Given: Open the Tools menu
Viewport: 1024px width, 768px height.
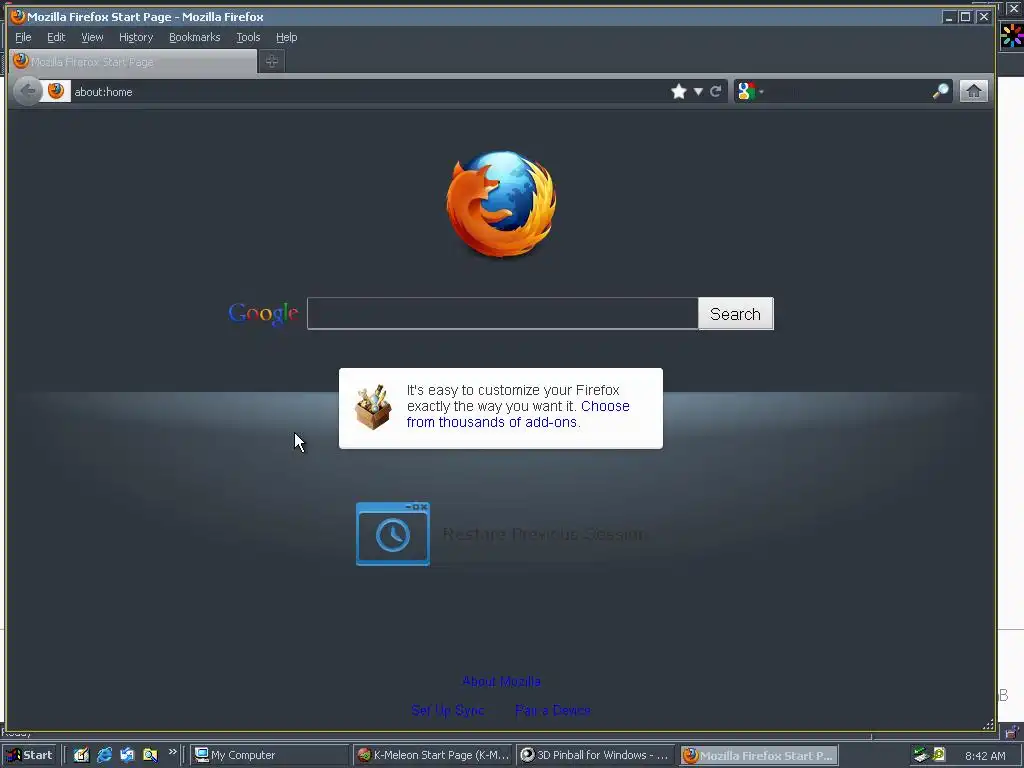Looking at the screenshot, I should pyautogui.click(x=248, y=37).
